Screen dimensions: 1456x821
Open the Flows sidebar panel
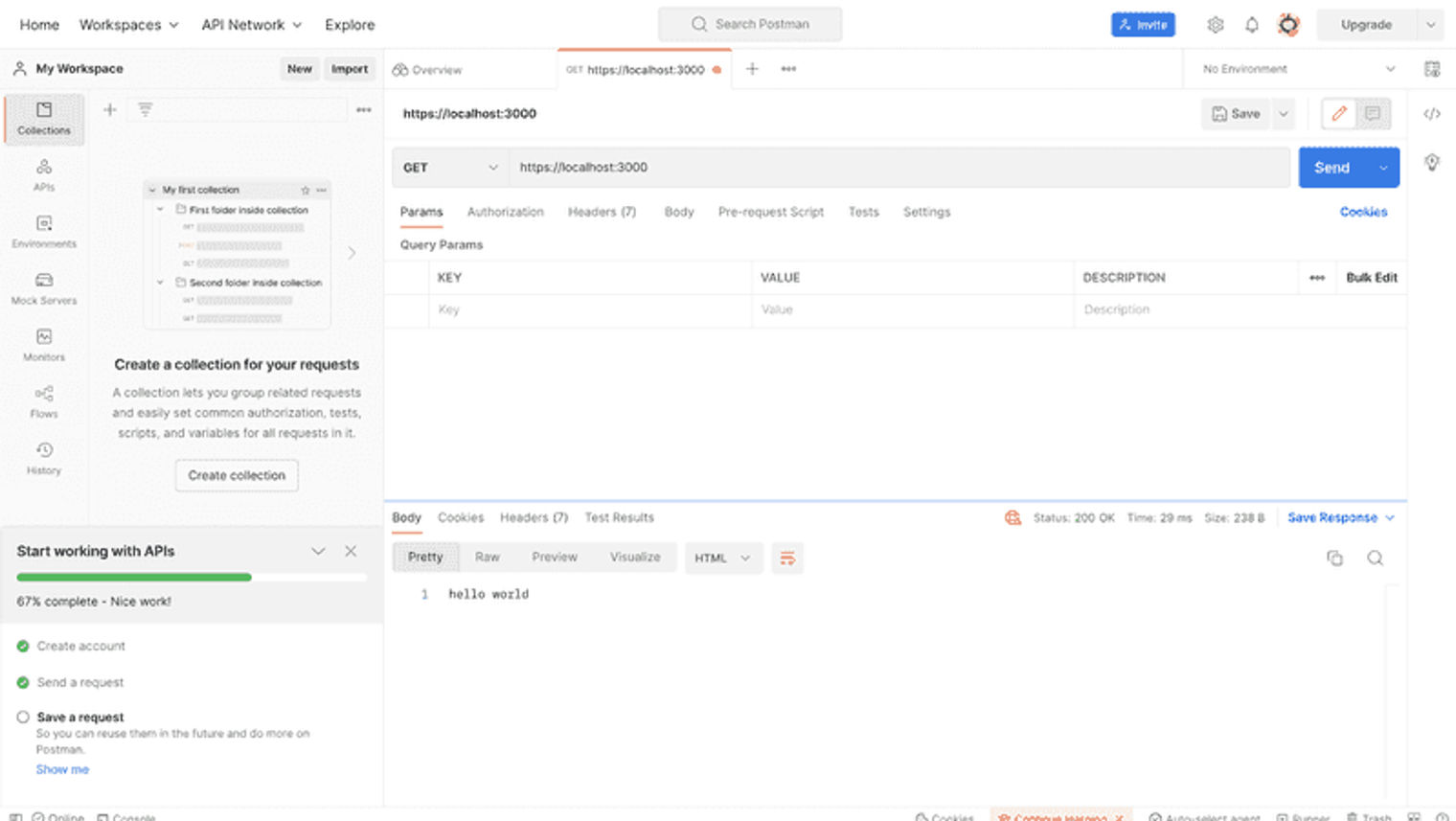click(44, 401)
